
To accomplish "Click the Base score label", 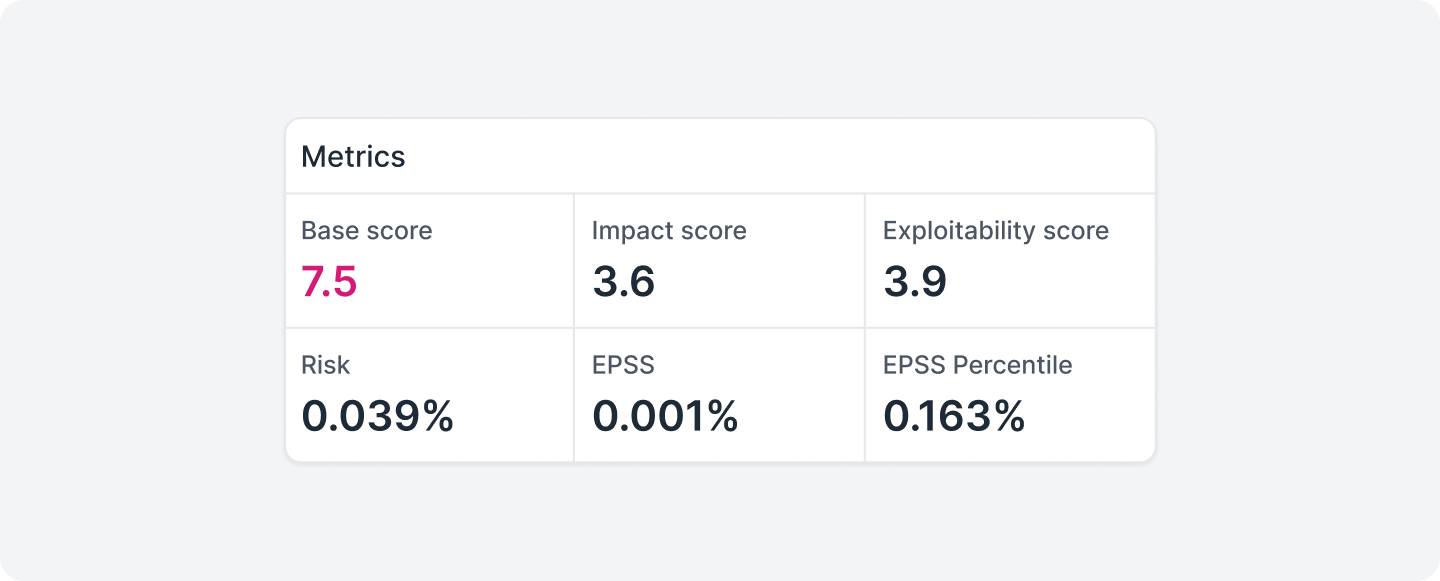I will pyautogui.click(x=366, y=230).
